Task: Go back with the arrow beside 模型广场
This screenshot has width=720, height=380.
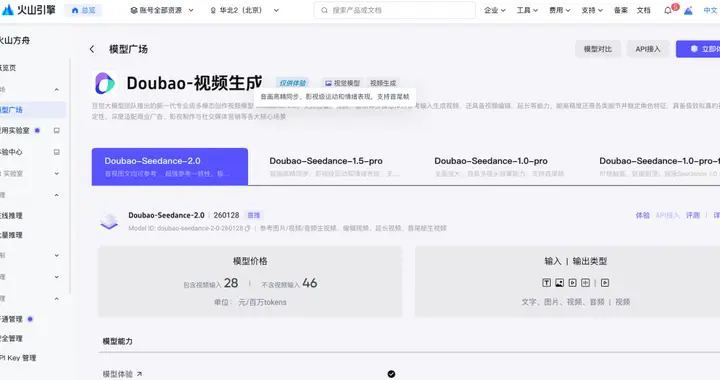Action: (x=92, y=49)
